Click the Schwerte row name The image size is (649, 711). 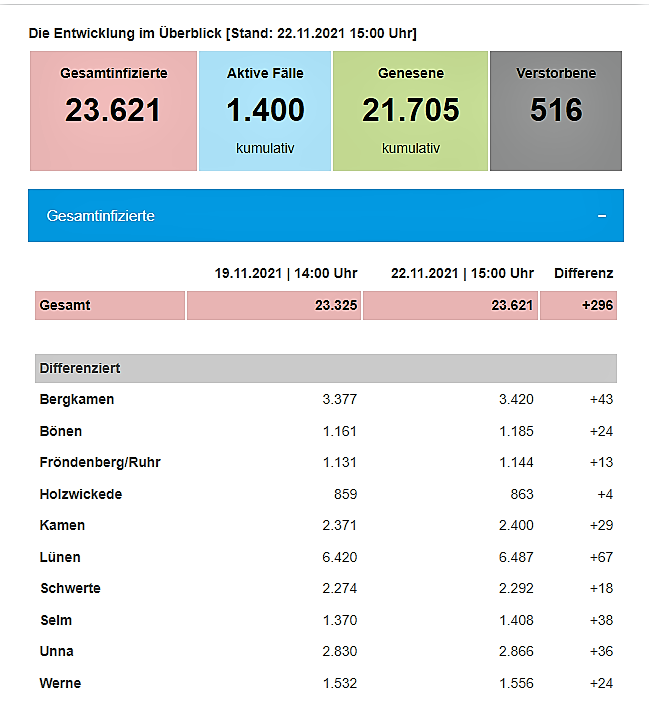70,588
